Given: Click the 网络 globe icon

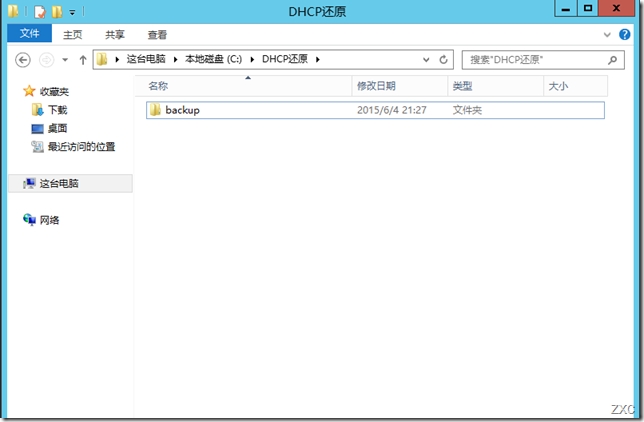Looking at the screenshot, I should pyautogui.click(x=29, y=220).
